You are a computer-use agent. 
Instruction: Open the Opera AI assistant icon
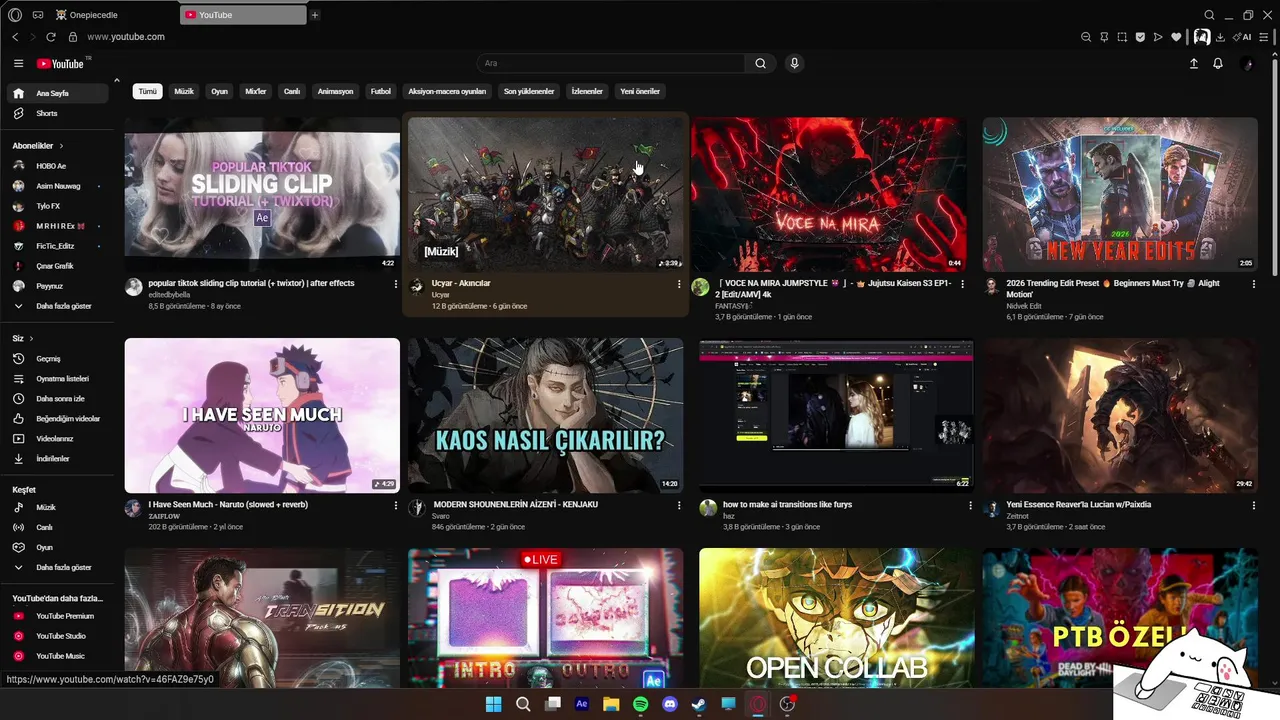(1244, 37)
